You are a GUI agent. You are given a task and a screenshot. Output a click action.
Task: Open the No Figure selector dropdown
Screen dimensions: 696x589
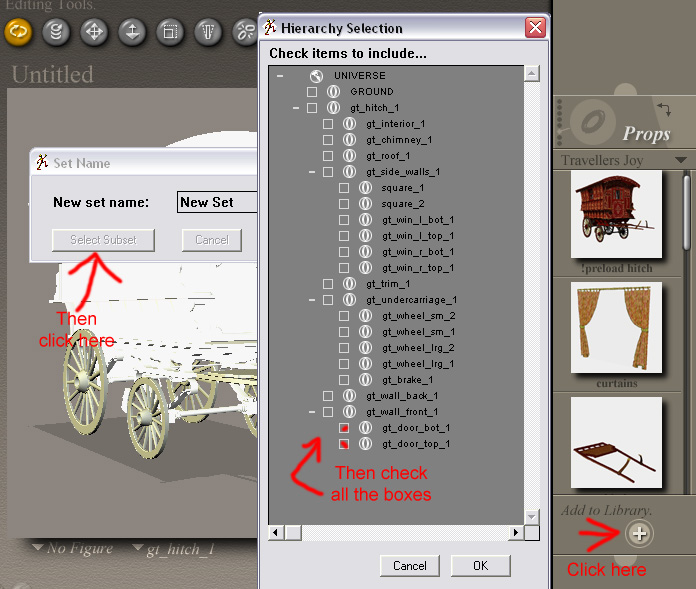pyautogui.click(x=38, y=547)
